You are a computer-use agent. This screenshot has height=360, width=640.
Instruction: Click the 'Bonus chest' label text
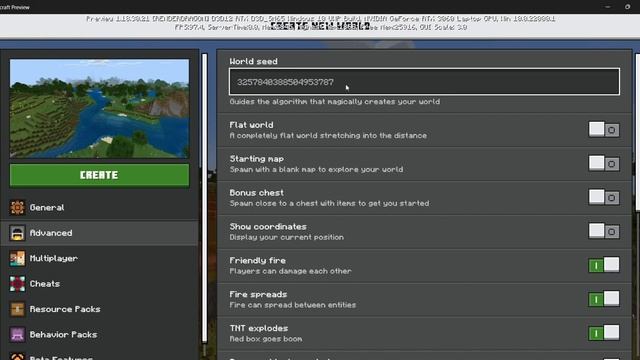256,193
